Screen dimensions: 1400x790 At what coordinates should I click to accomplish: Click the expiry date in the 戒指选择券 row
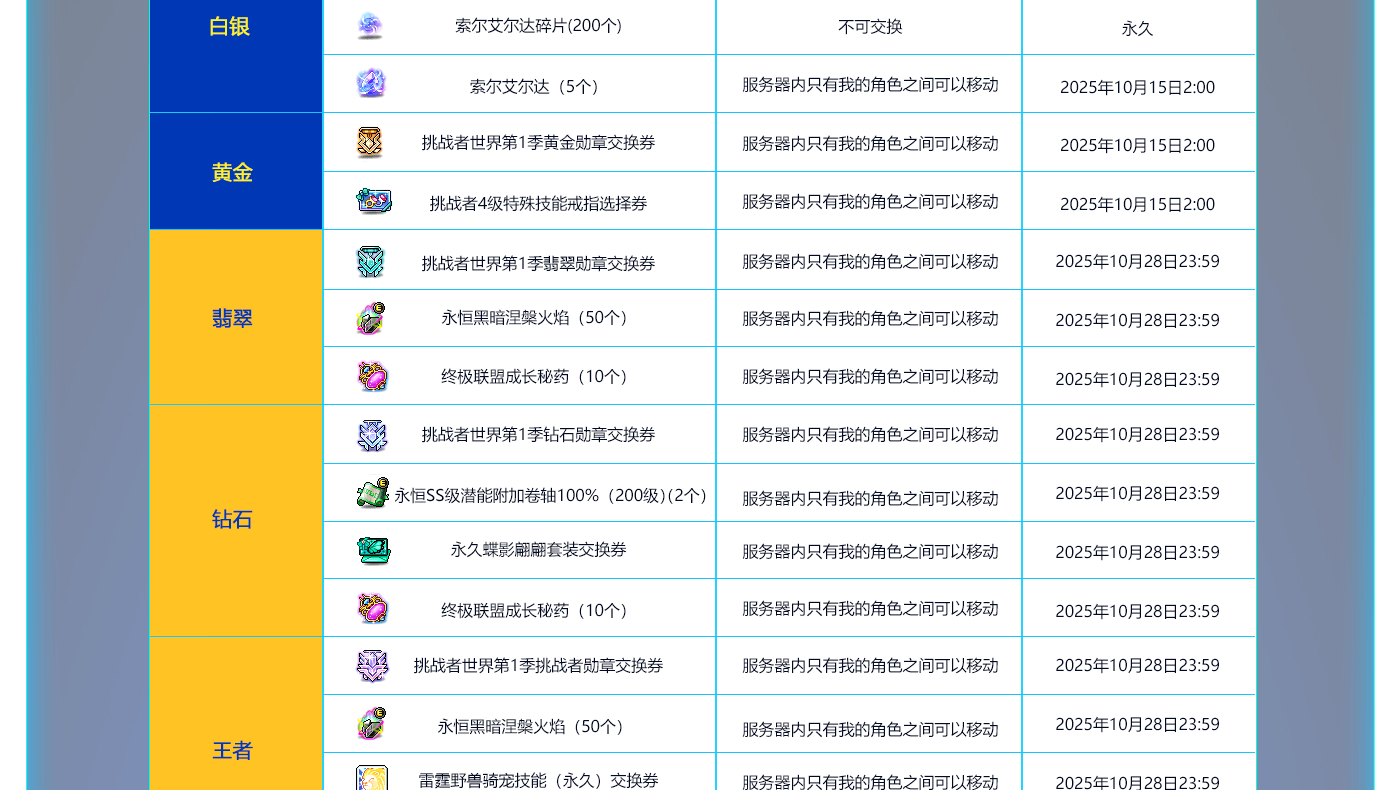pyautogui.click(x=1137, y=204)
